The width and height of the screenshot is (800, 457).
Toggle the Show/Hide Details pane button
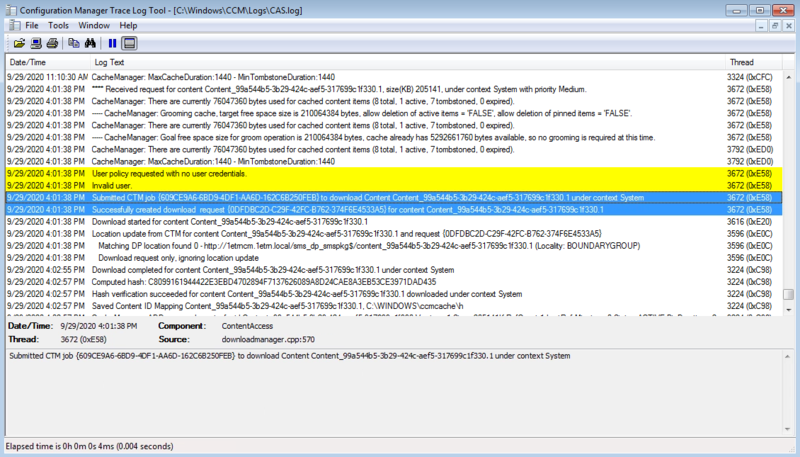(127, 43)
